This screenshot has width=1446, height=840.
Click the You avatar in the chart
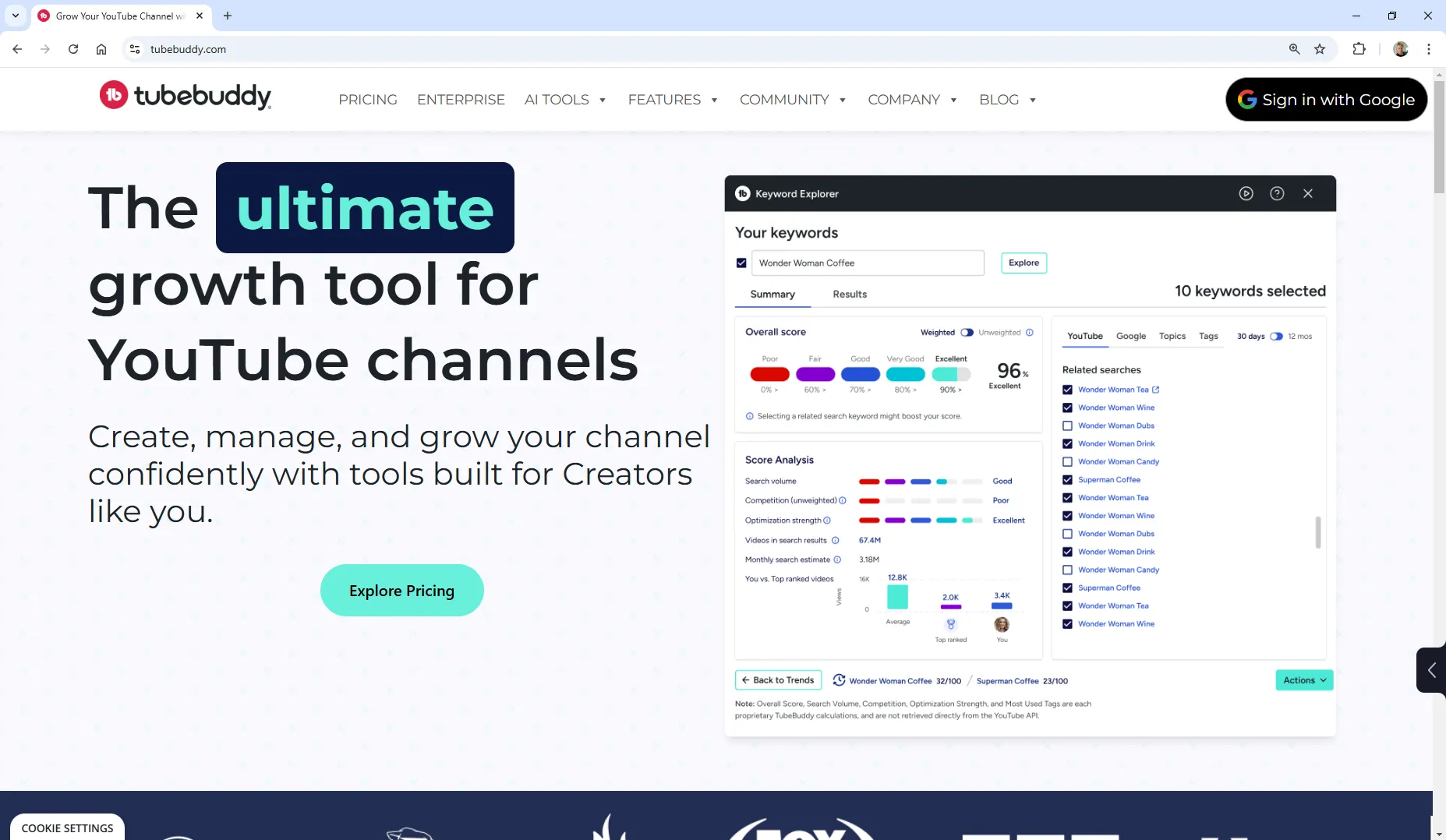[1002, 624]
